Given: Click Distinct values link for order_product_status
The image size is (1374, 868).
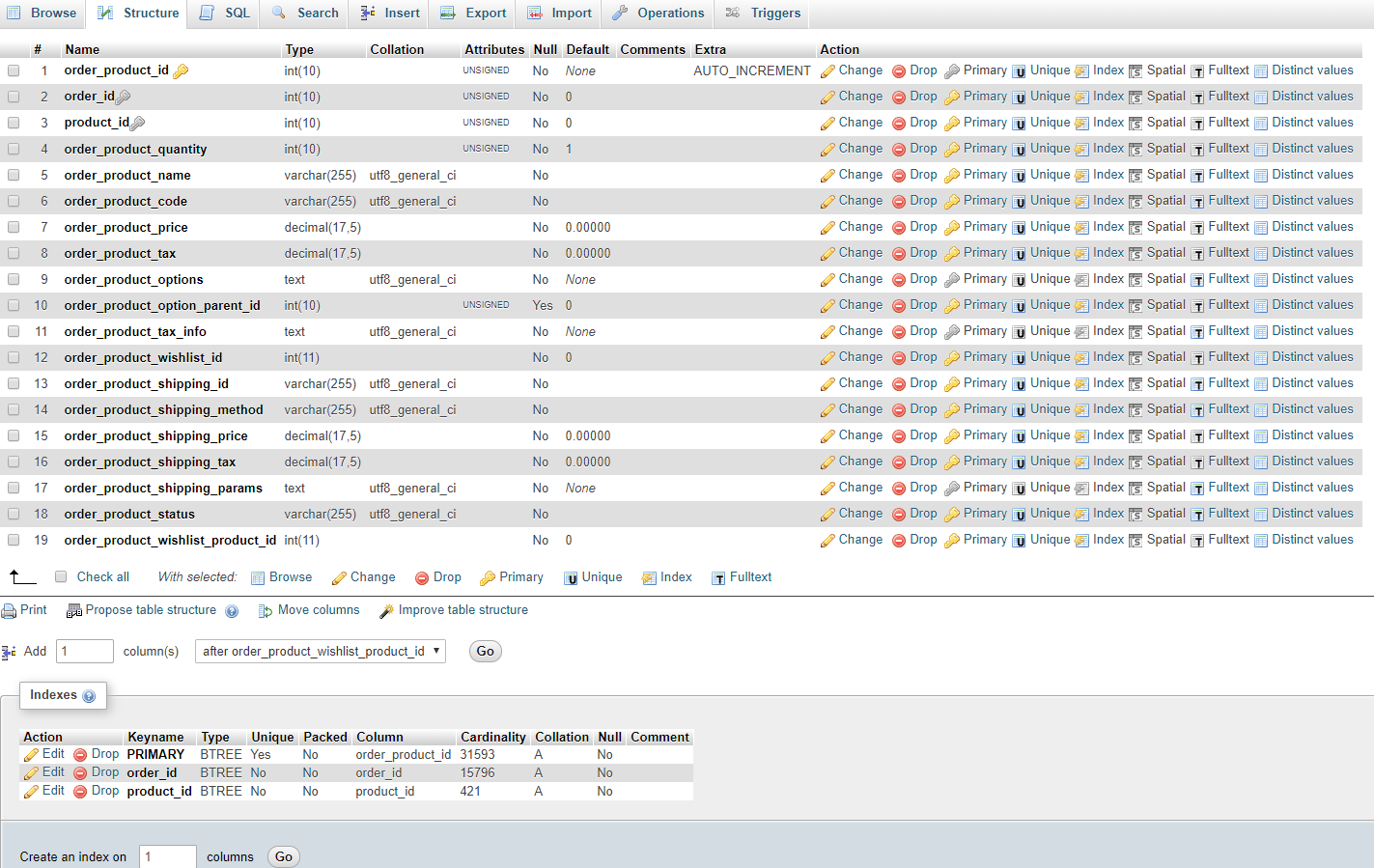Looking at the screenshot, I should [1312, 514].
